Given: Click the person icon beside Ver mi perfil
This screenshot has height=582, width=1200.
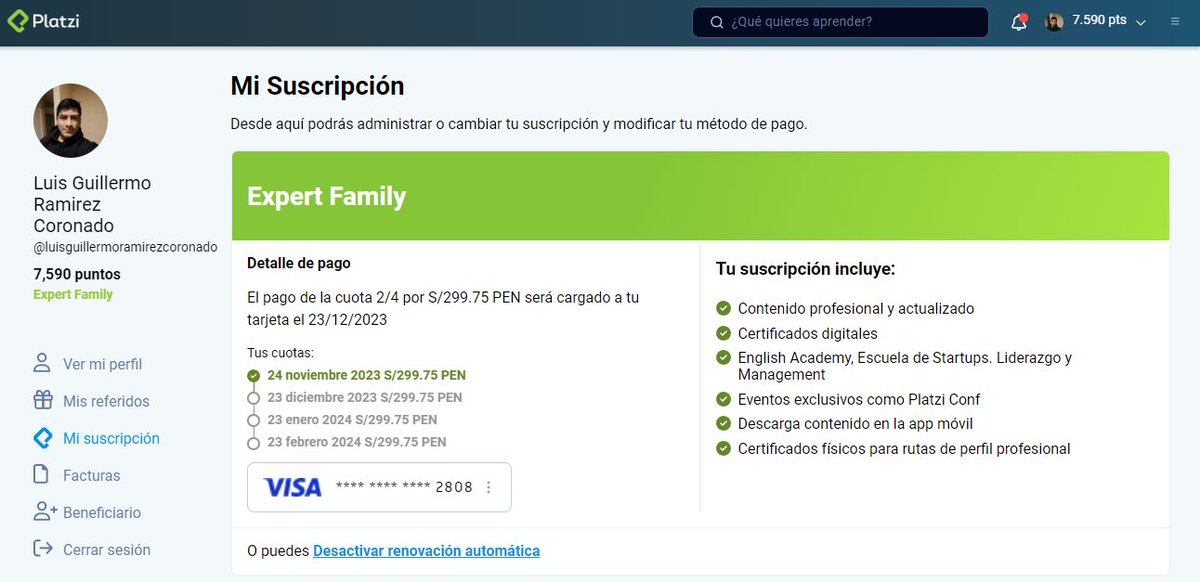Looking at the screenshot, I should [x=42, y=363].
